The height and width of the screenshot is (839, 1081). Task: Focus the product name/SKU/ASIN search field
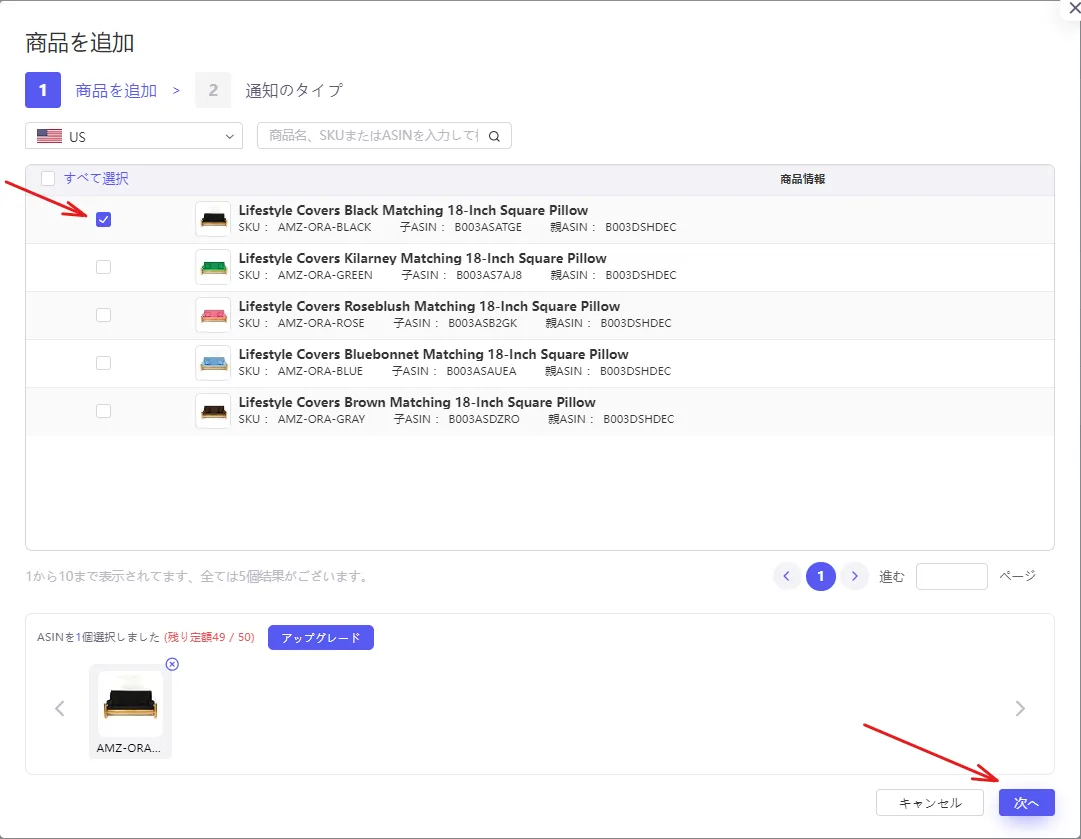click(x=372, y=136)
